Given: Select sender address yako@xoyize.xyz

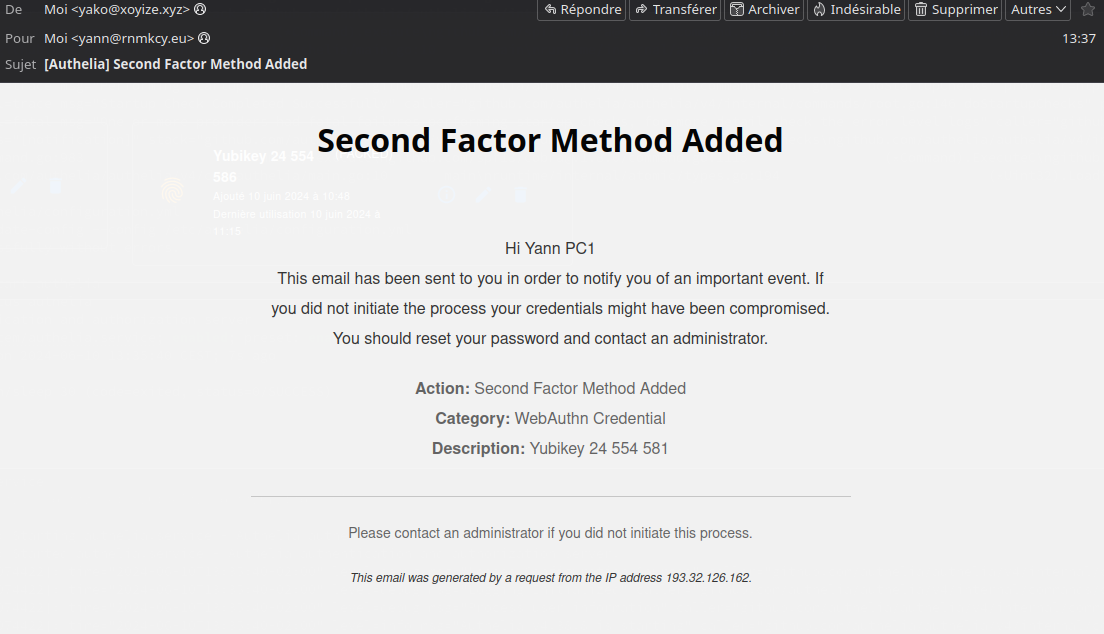Looking at the screenshot, I should point(130,9).
